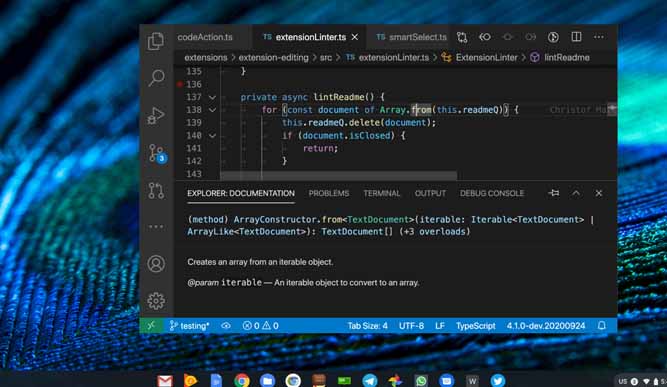
Task: Select the Explorer: Documentation panel tab
Action: 241,194
